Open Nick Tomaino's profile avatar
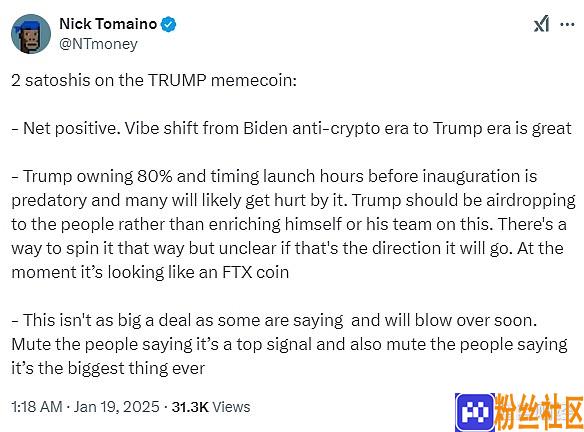This screenshot has height=432, width=584. coord(31,34)
